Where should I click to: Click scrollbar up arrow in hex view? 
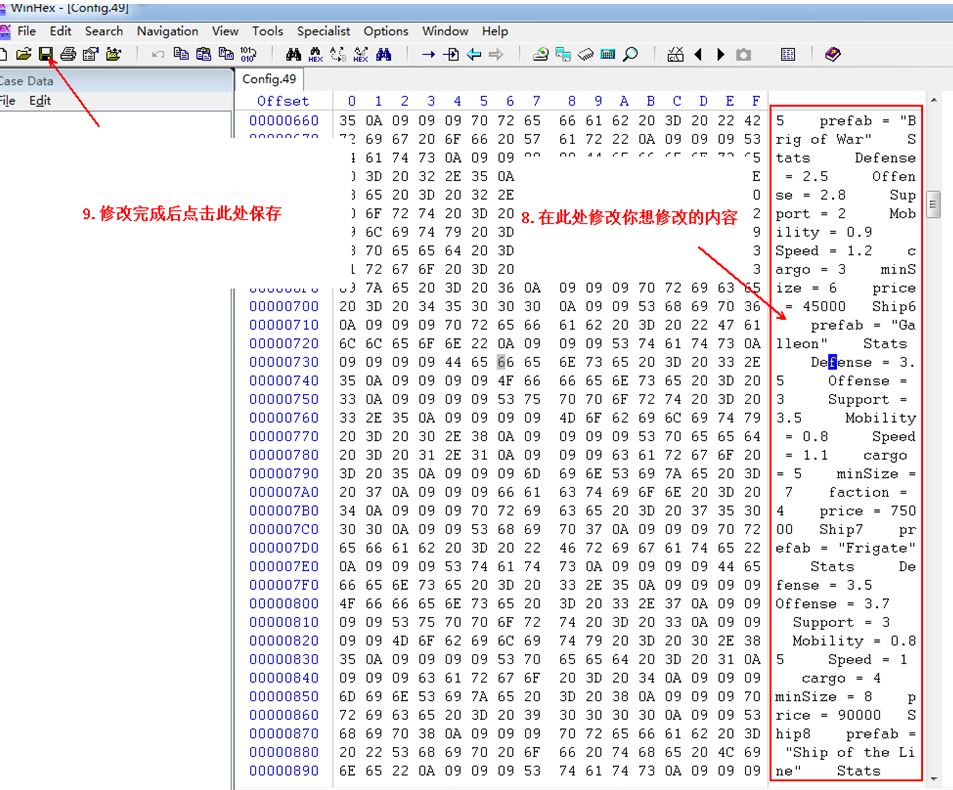click(934, 101)
